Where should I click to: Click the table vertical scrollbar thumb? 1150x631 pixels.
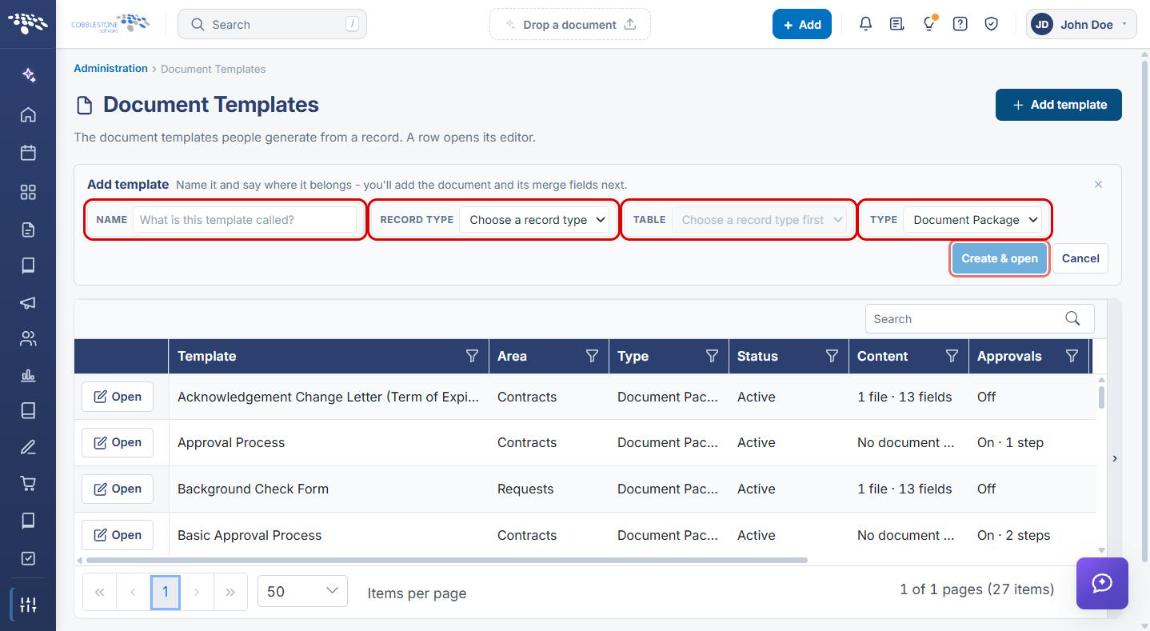[1101, 397]
